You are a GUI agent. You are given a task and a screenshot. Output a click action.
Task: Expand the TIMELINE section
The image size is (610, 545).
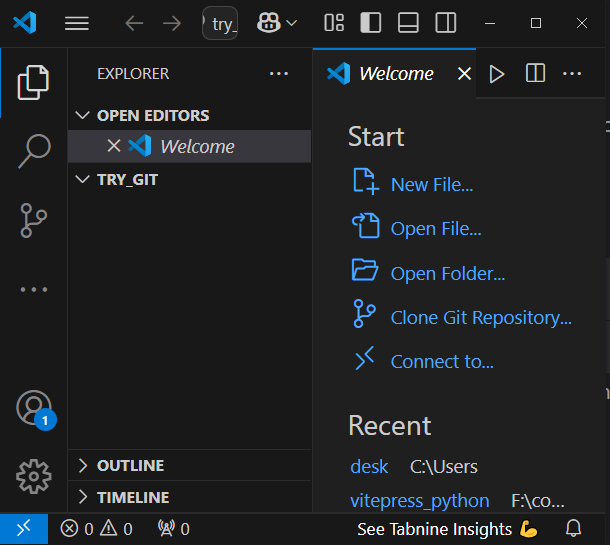(132, 497)
